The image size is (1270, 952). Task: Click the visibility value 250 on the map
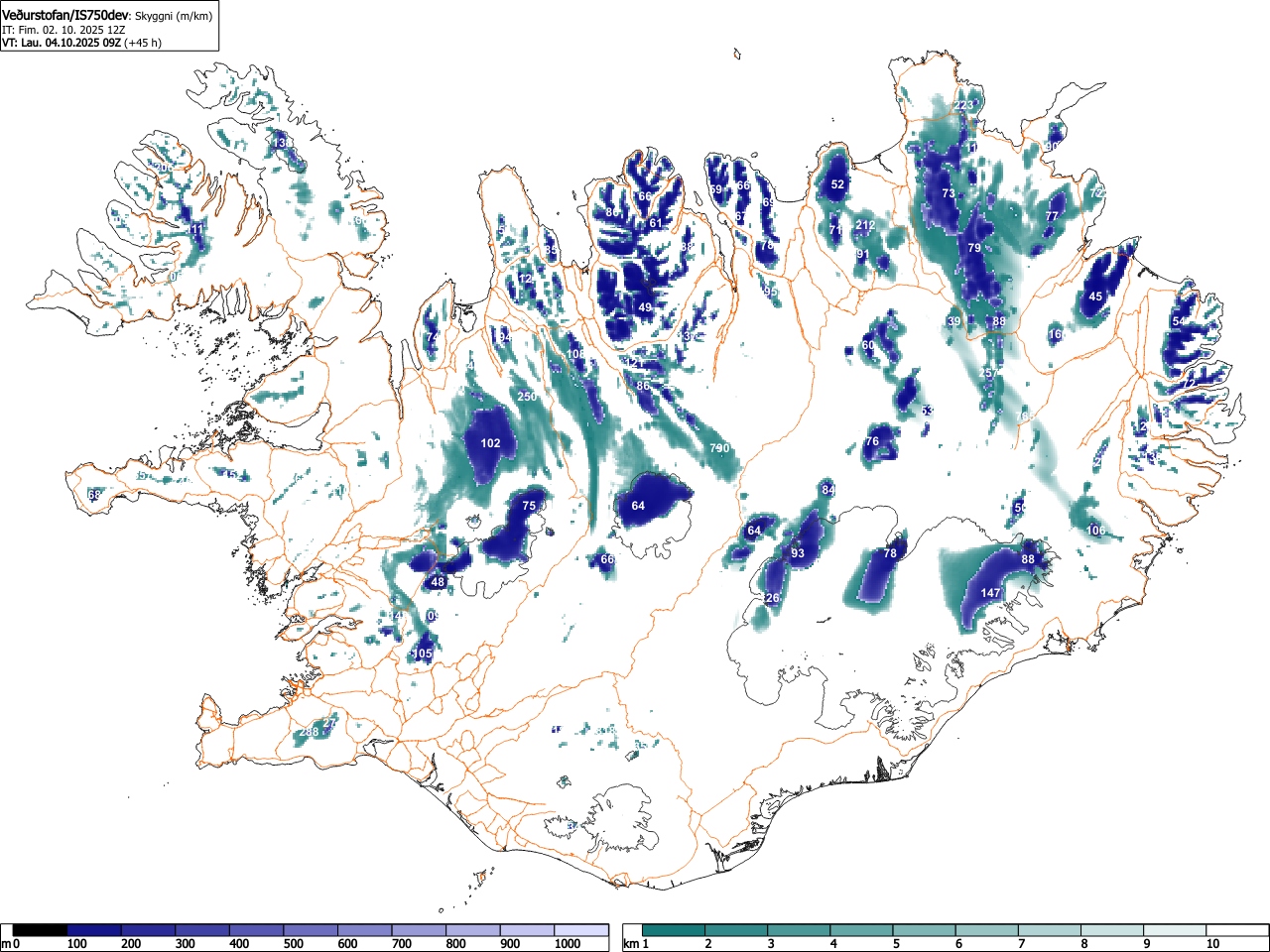tap(527, 397)
